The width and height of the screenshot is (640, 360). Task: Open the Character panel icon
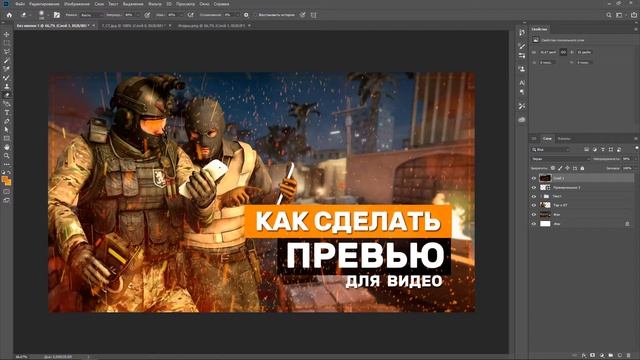522,83
